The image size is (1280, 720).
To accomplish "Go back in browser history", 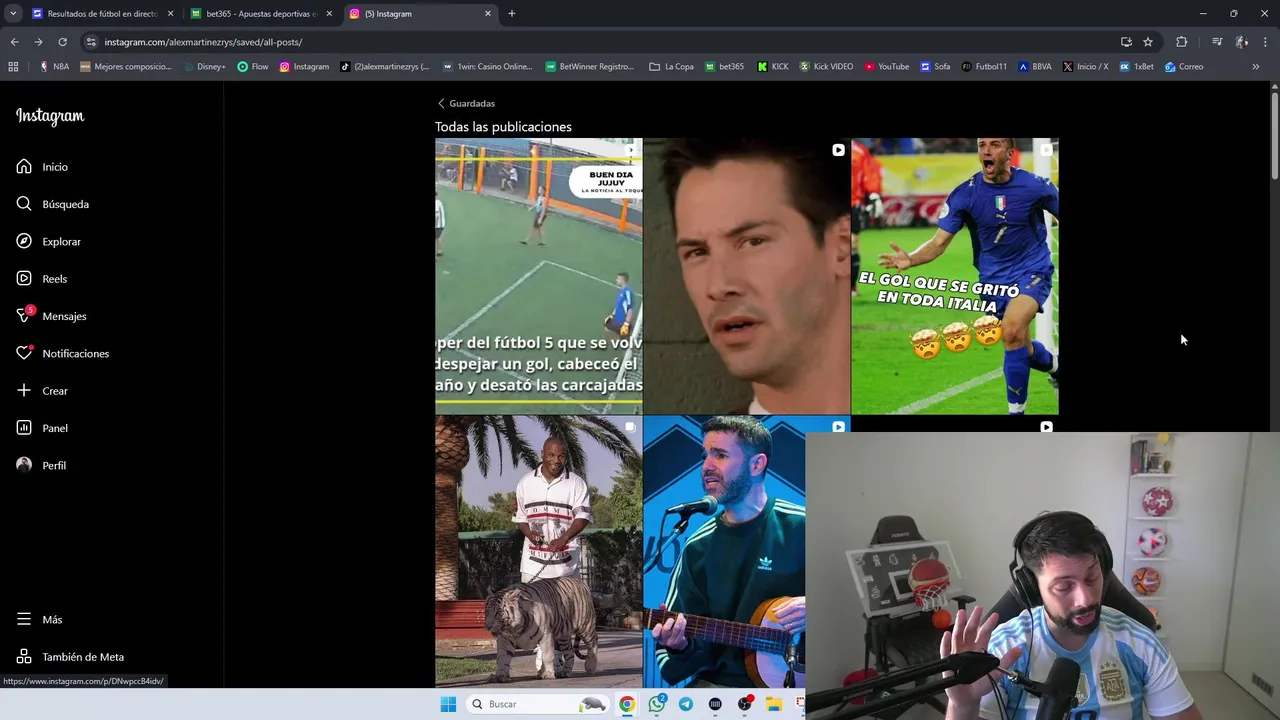I will pos(14,42).
